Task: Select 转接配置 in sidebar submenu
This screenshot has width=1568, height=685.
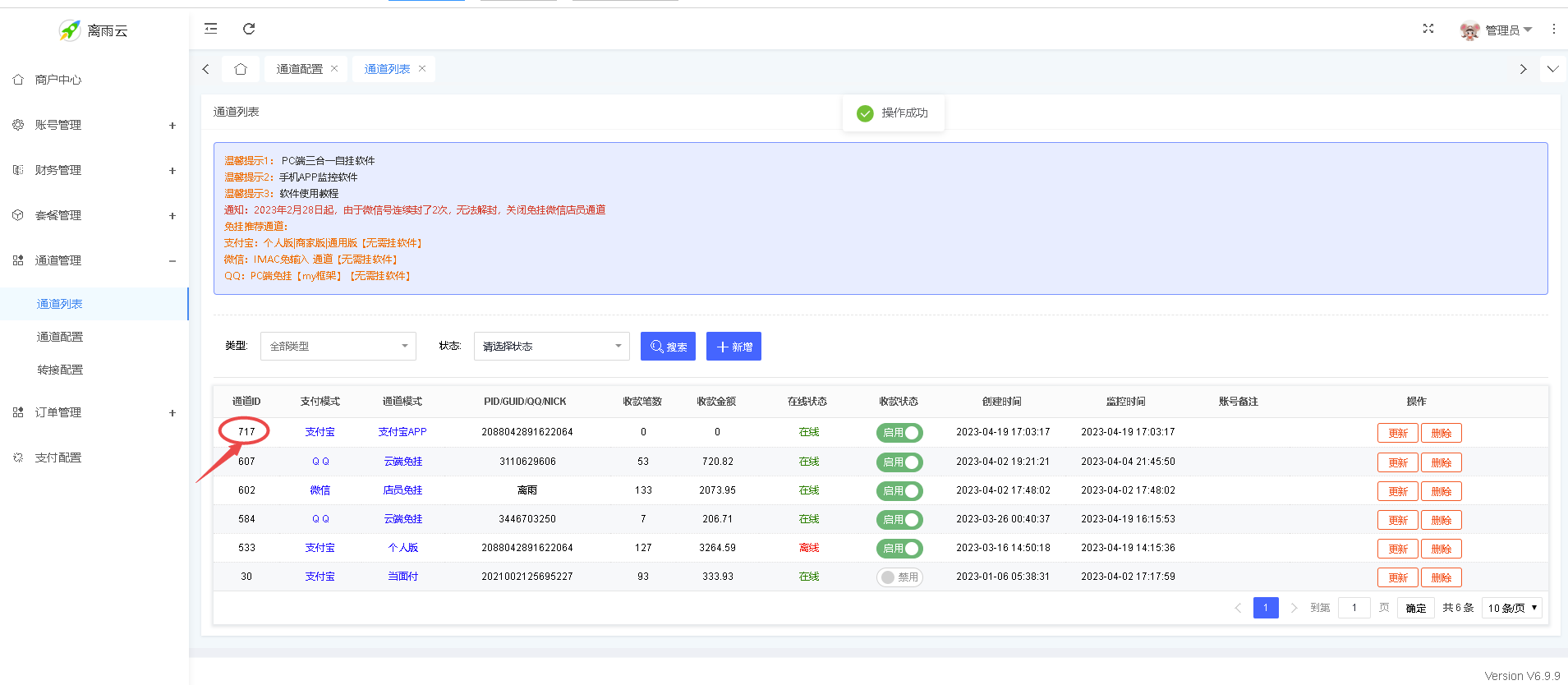Action: (x=94, y=370)
